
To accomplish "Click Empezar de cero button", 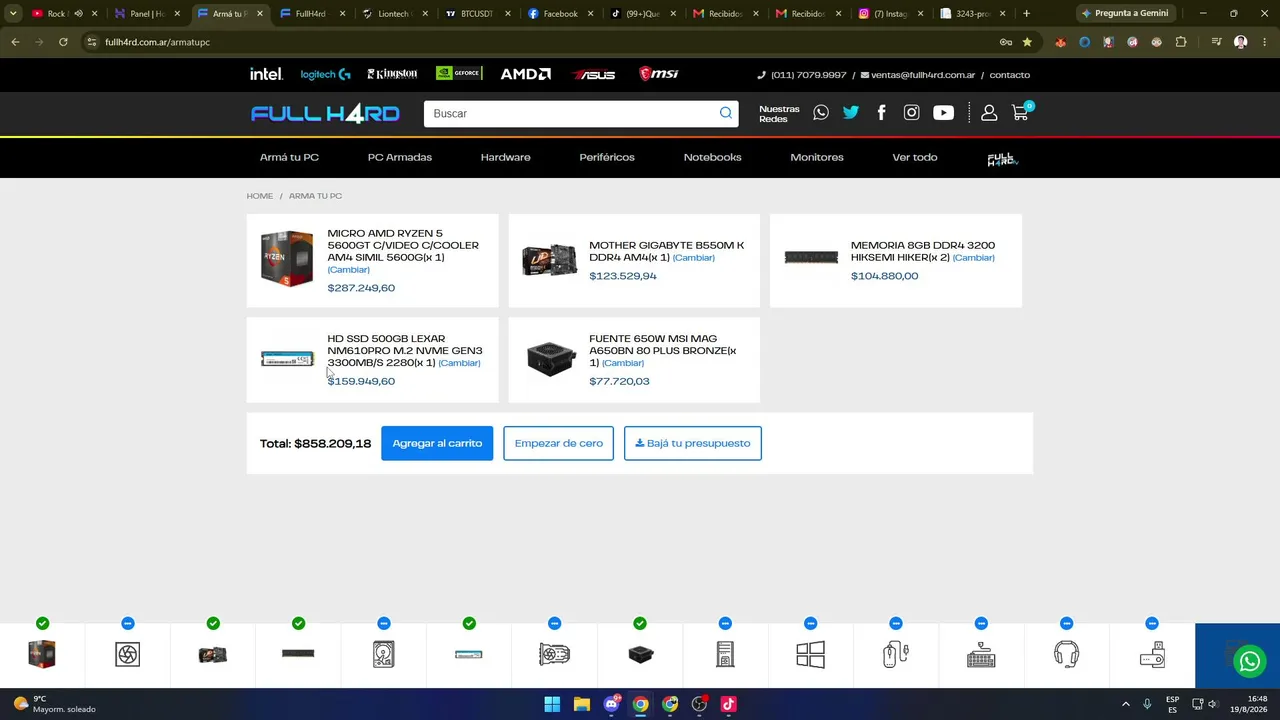I will [559, 443].
